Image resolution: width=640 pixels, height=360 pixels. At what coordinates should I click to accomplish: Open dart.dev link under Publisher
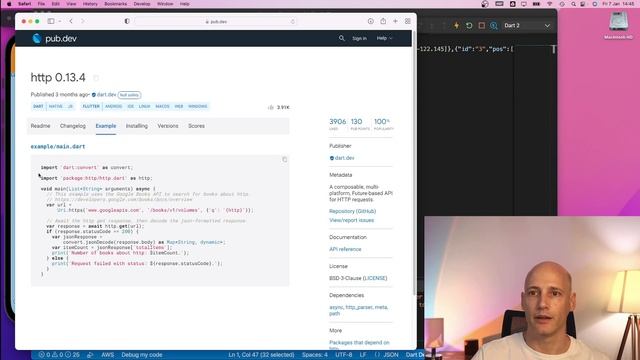(x=344, y=158)
